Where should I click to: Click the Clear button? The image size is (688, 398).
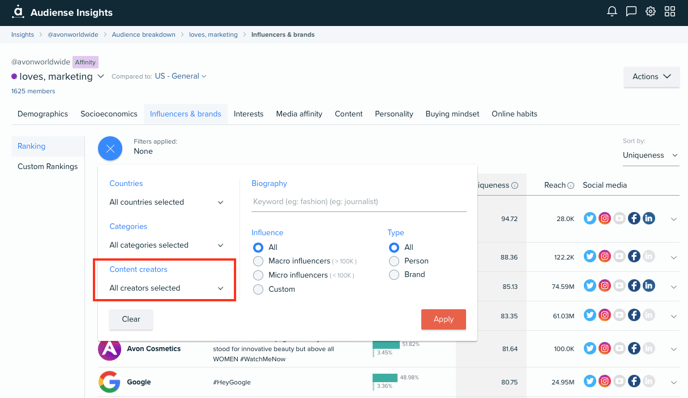(131, 319)
